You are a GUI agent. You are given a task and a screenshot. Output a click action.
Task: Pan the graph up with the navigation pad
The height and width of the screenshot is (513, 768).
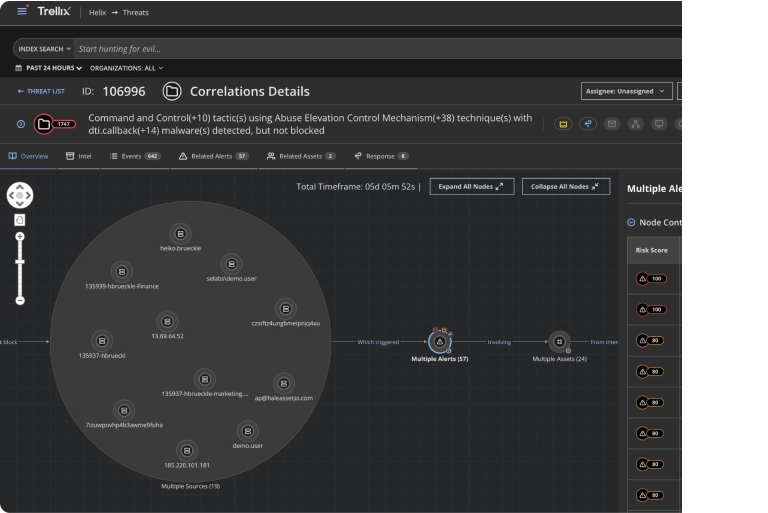click(20, 187)
